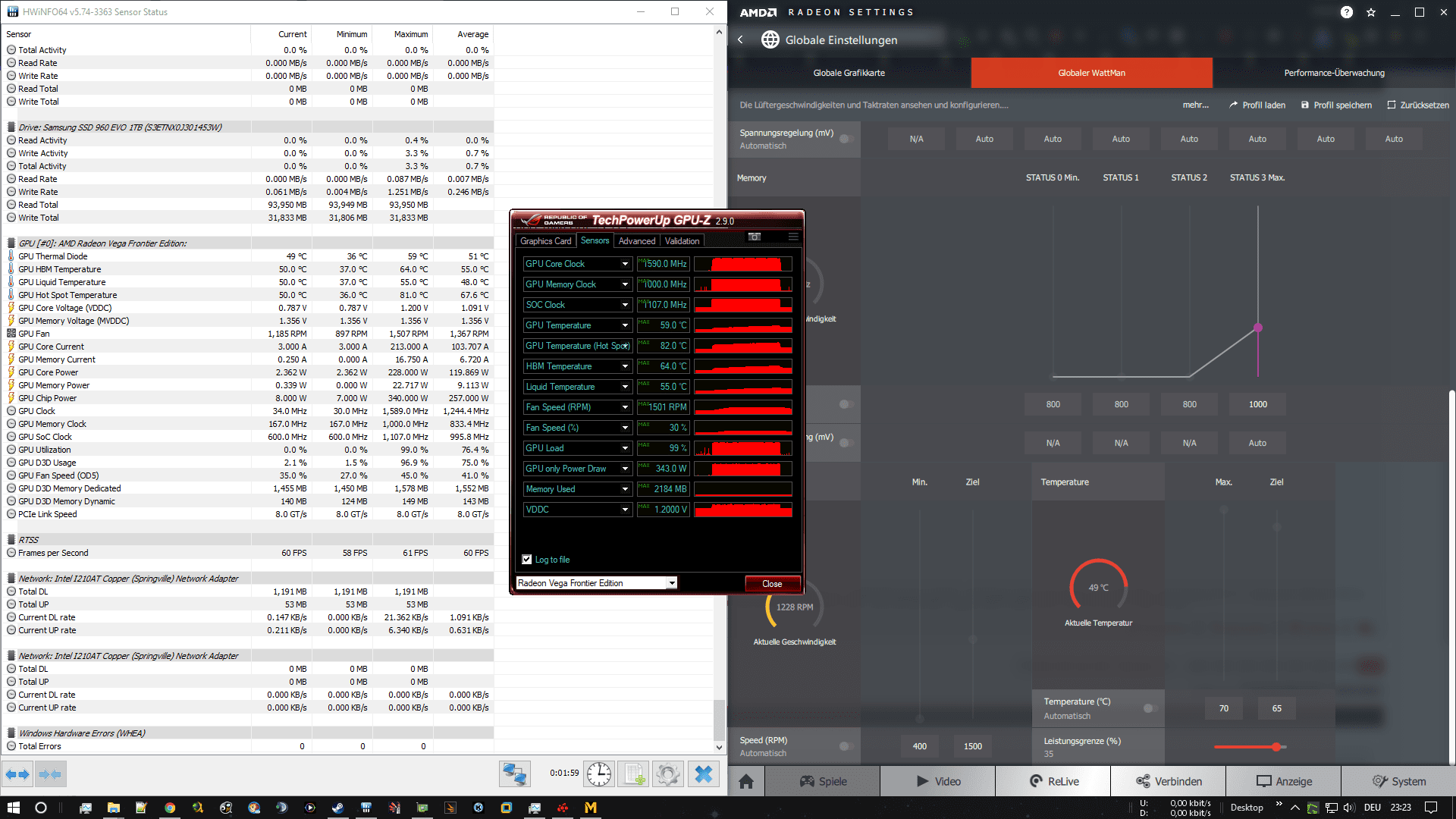Image resolution: width=1456 pixels, height=819 pixels.
Task: Select the Performance-Überwachung tab
Action: [x=1334, y=73]
